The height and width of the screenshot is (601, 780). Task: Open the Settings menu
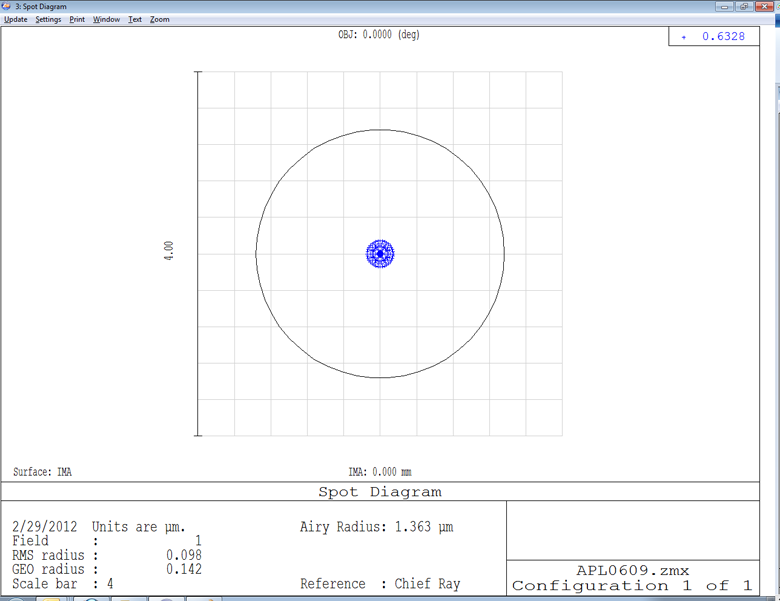click(48, 20)
